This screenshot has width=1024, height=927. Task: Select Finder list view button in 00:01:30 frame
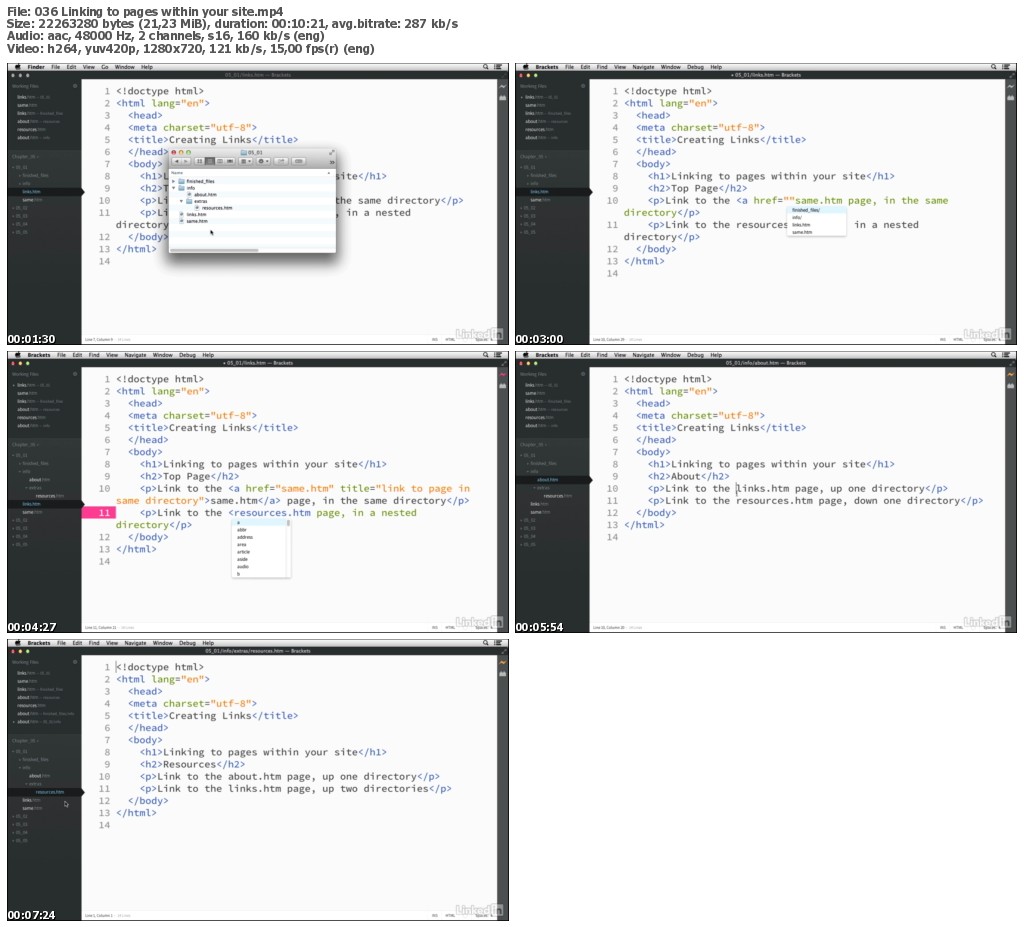[210, 161]
